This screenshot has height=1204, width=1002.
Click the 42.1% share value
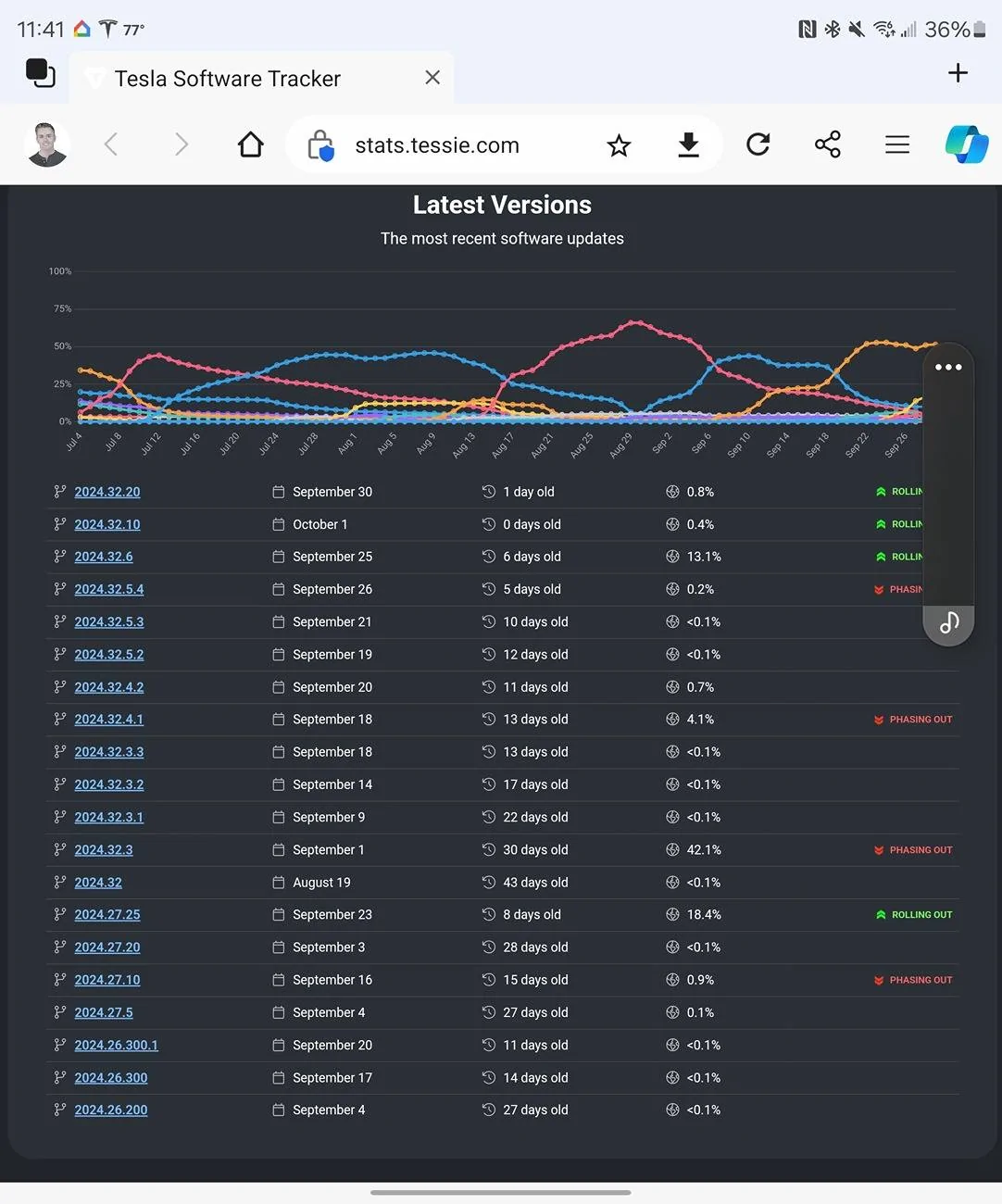pyautogui.click(x=704, y=849)
